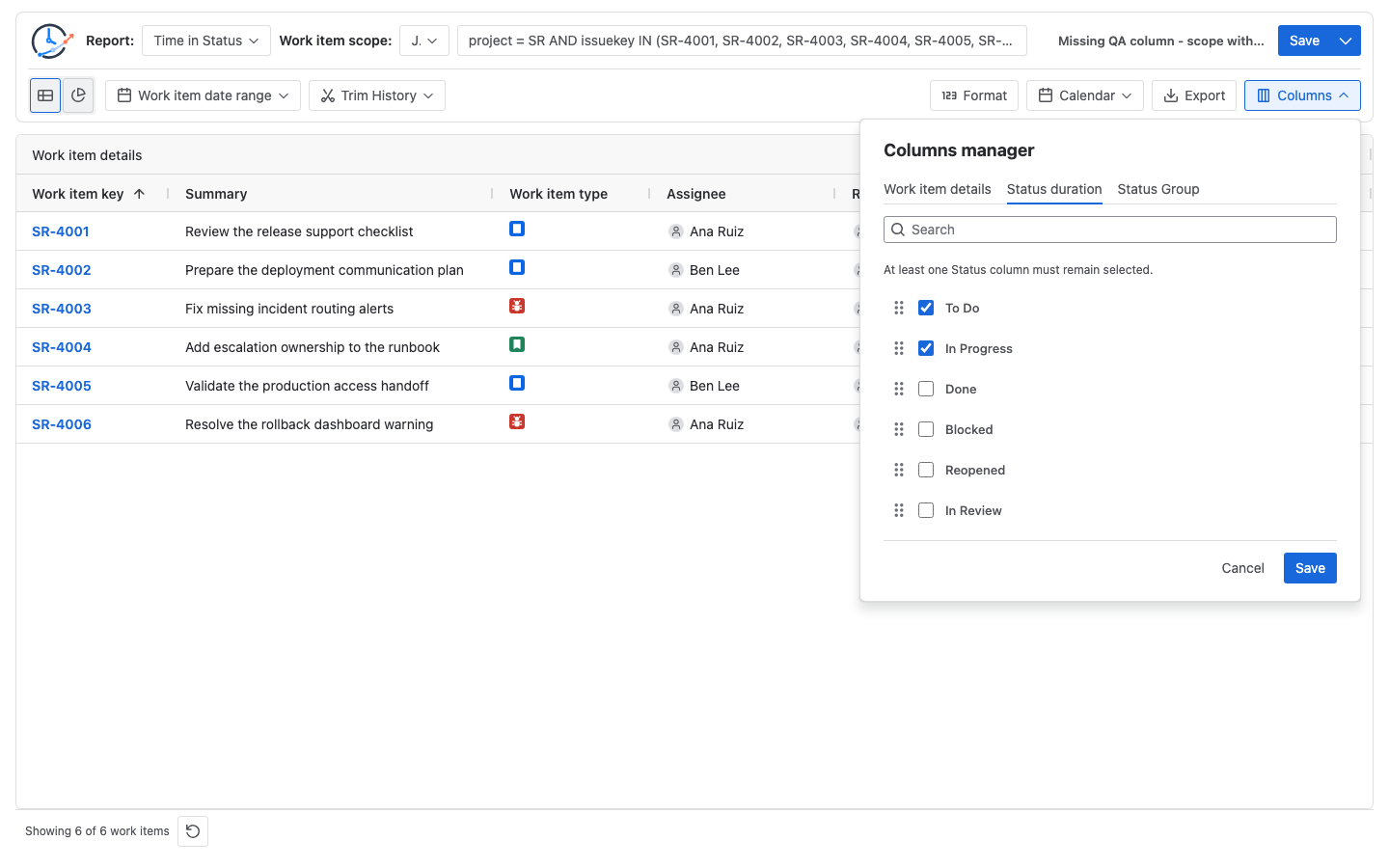The width and height of the screenshot is (1389, 868).
Task: Uncheck the In Progress status column
Action: tap(926, 348)
